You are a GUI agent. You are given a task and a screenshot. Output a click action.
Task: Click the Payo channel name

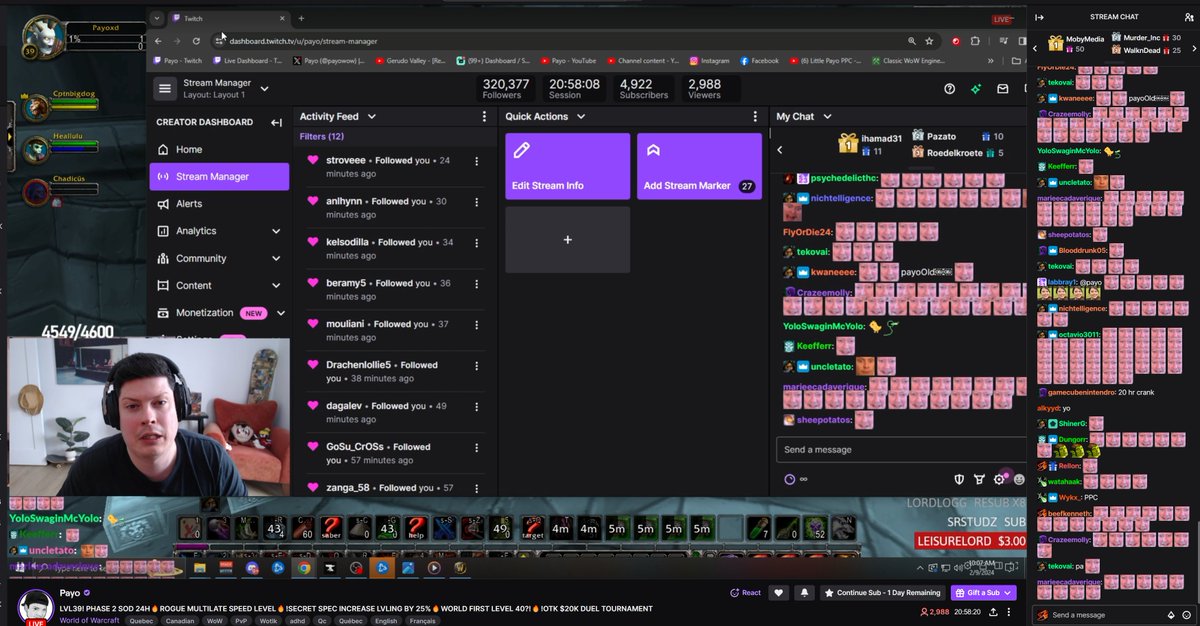tap(70, 593)
